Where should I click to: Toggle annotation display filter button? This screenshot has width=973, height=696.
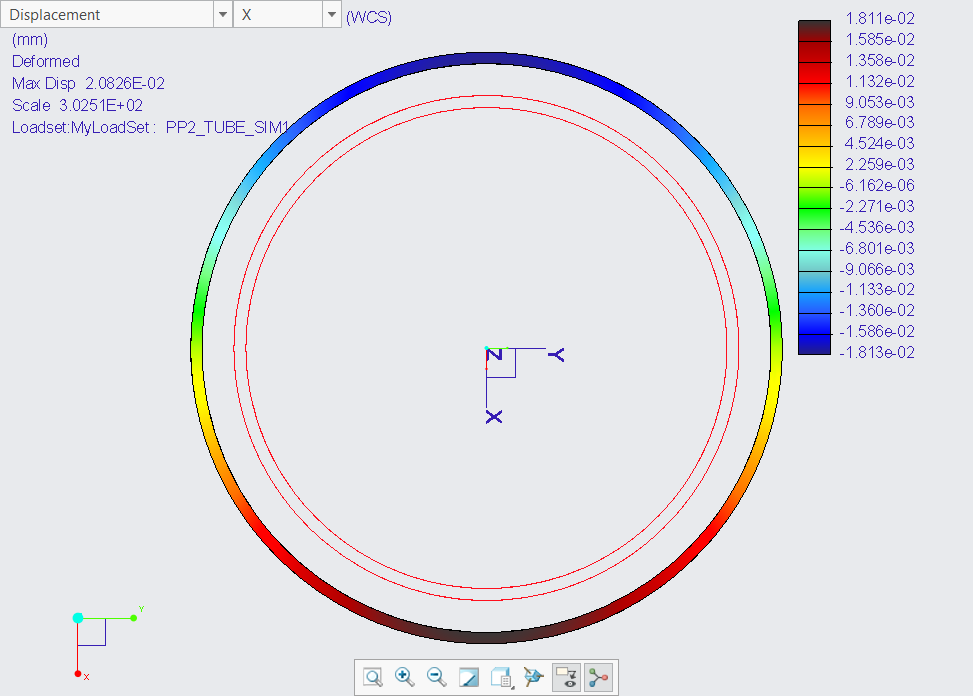pyautogui.click(x=567, y=677)
